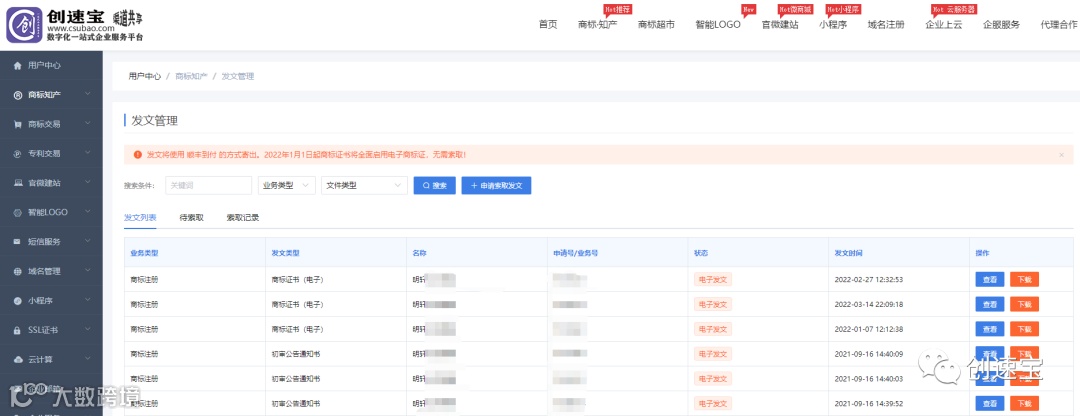1080x416 pixels.
Task: Click the 发文时间 column header
Action: (849, 253)
